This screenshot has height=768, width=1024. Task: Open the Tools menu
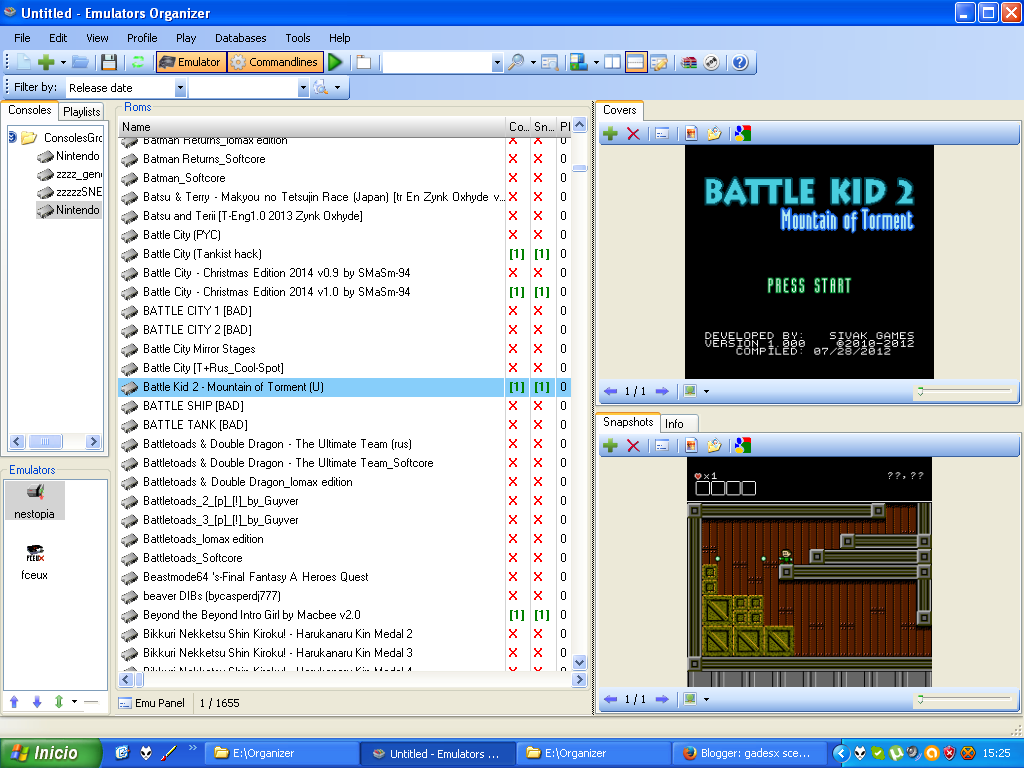tap(298, 38)
